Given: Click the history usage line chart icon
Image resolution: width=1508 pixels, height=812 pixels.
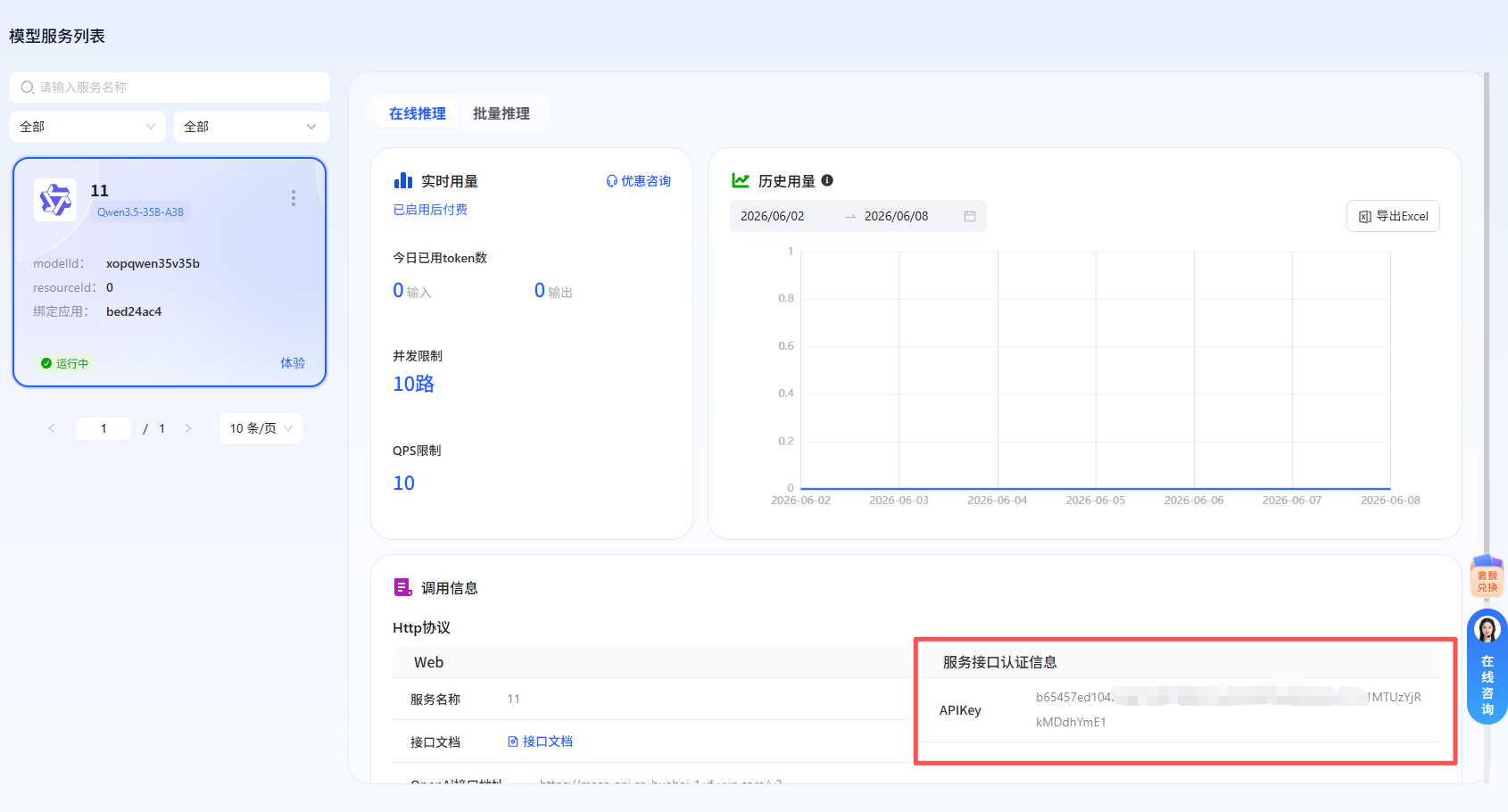Looking at the screenshot, I should pos(741,181).
